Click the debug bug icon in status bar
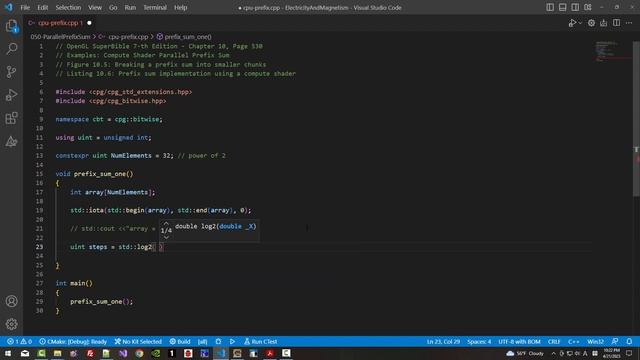This screenshot has height=360, width=640. pos(218,341)
